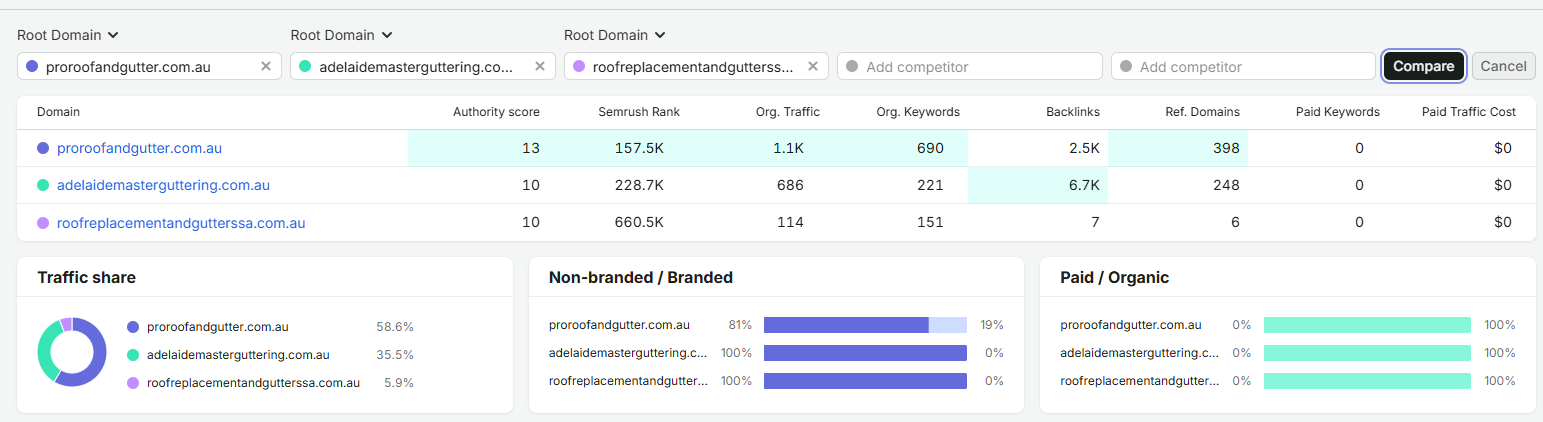
Task: Click the Paid Keywords column header
Action: (x=1337, y=112)
